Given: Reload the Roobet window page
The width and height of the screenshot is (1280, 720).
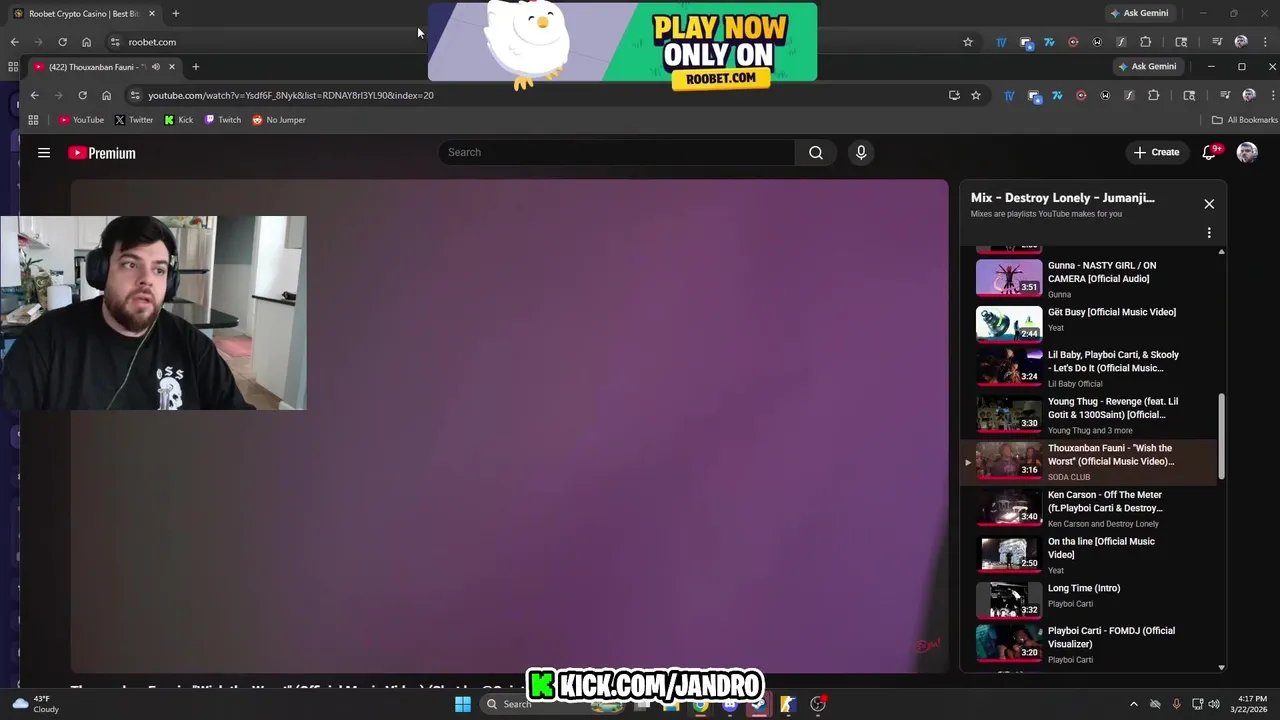Looking at the screenshot, I should [x=62, y=42].
